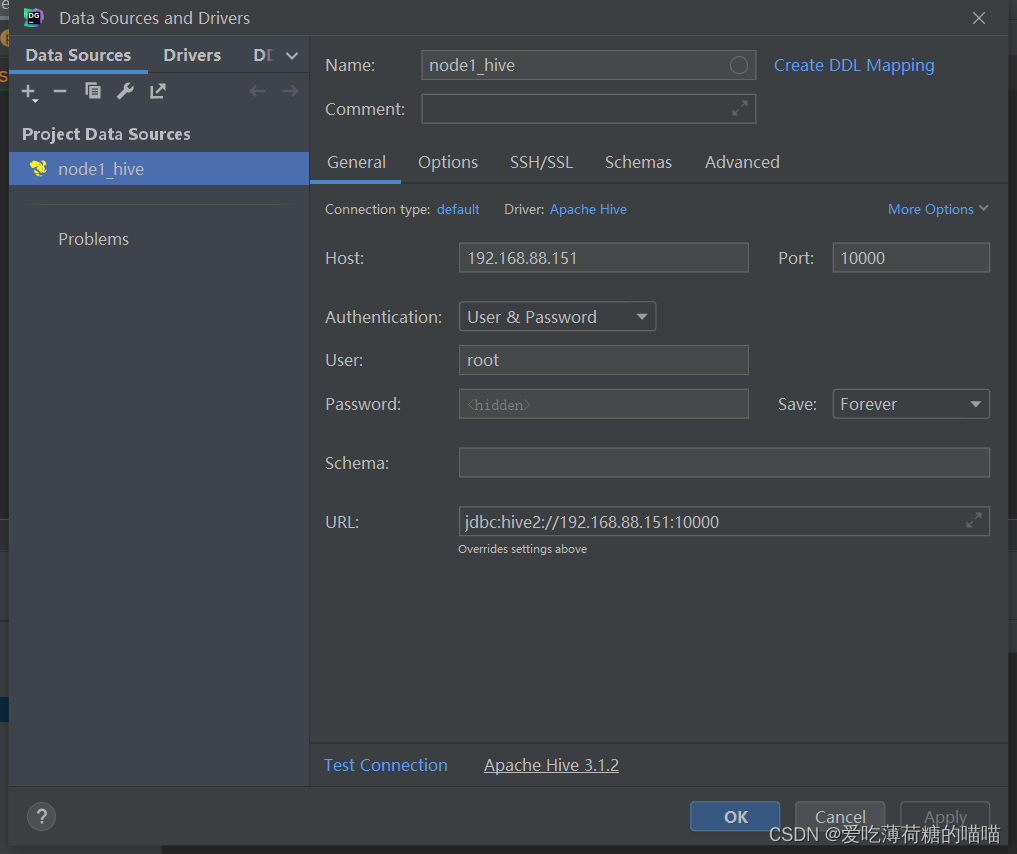Navigate forward with right arrow icon
The width and height of the screenshot is (1017, 854).
coord(291,91)
